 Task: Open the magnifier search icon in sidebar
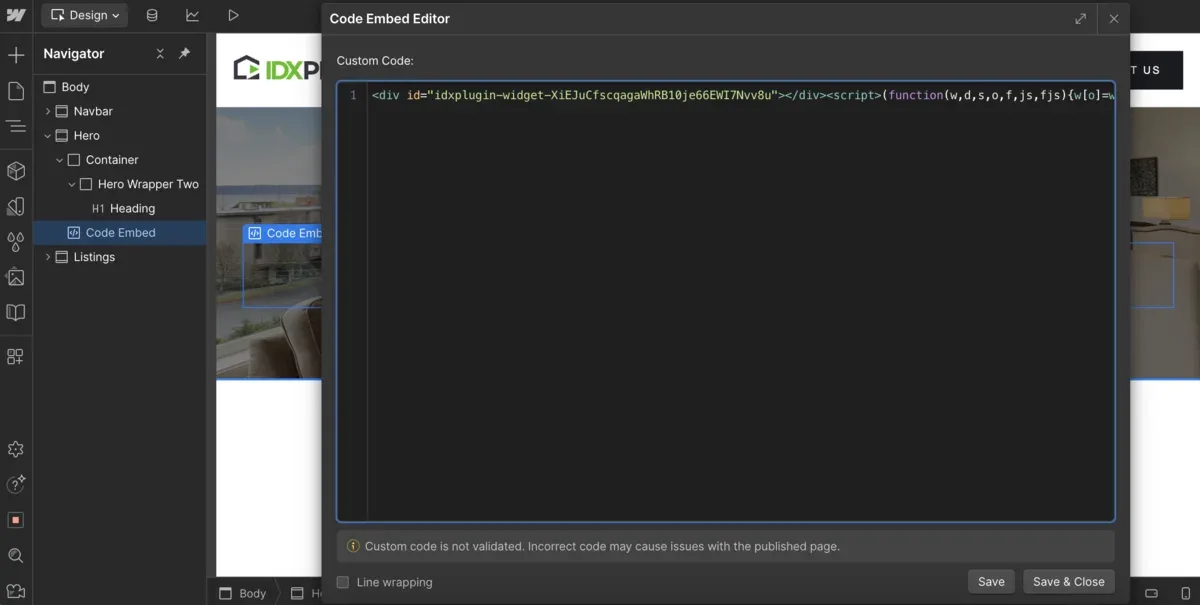(x=16, y=555)
